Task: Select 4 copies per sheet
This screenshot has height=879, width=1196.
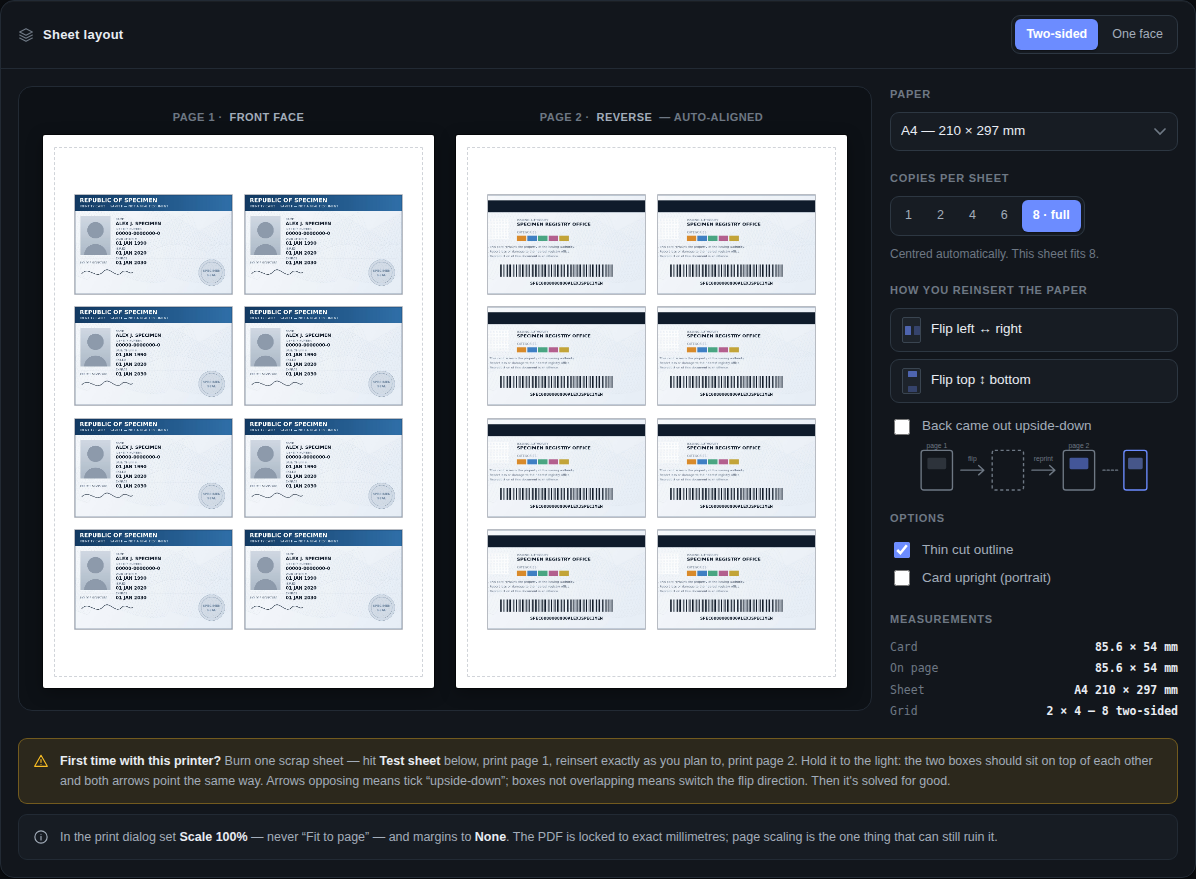Action: click(972, 215)
